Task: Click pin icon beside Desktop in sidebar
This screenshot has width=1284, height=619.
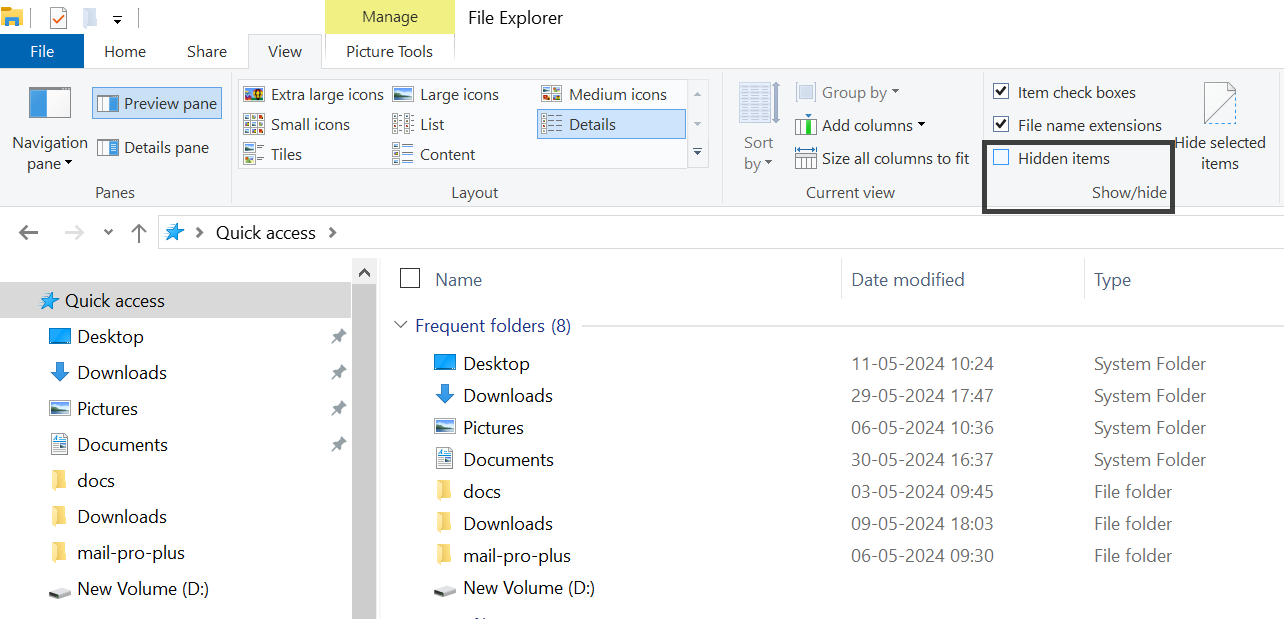Action: pos(338,337)
